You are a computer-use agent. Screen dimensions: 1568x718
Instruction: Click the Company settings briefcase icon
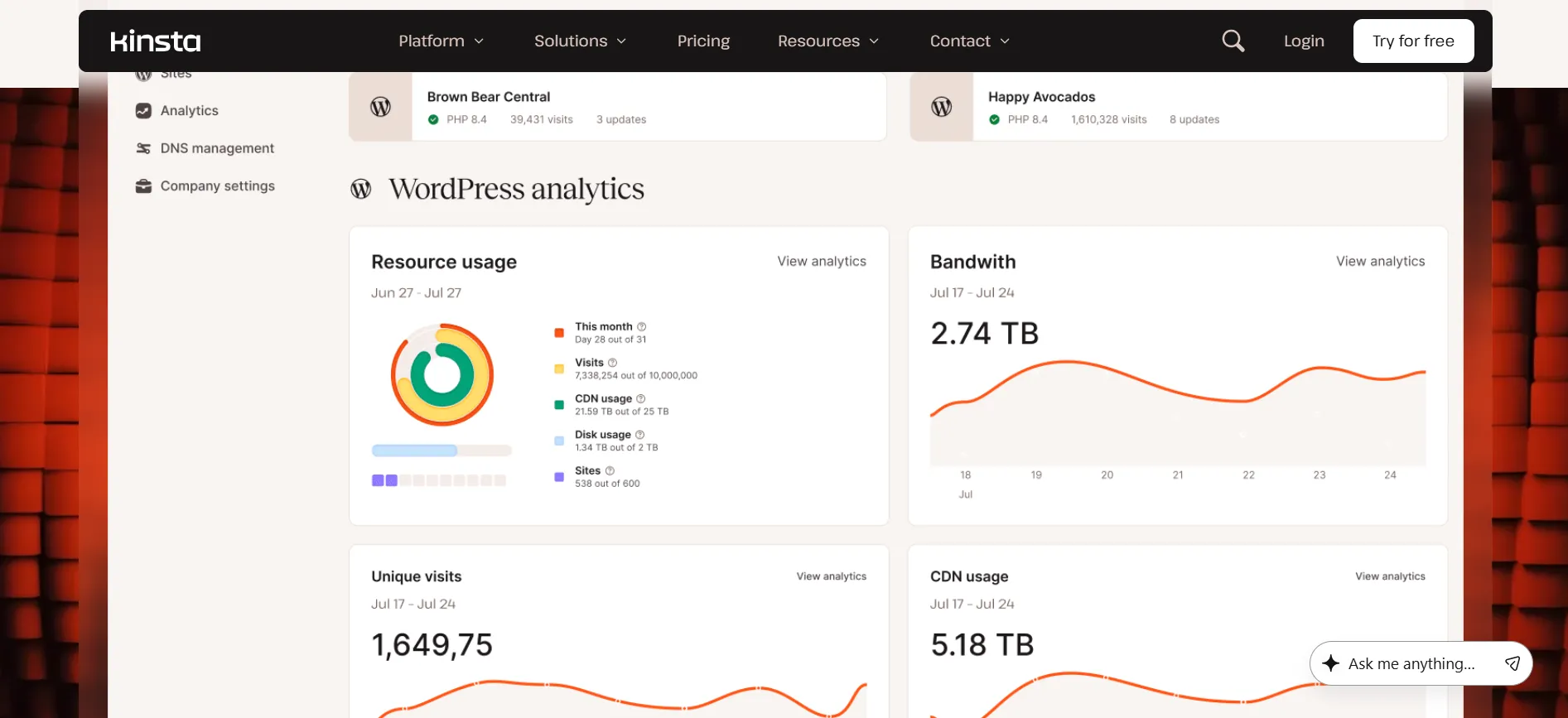(x=143, y=186)
